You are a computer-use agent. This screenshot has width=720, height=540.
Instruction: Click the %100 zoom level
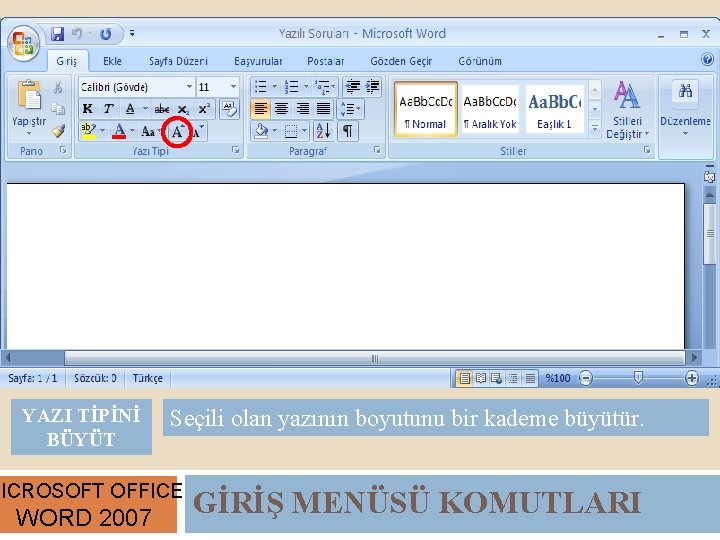557,378
